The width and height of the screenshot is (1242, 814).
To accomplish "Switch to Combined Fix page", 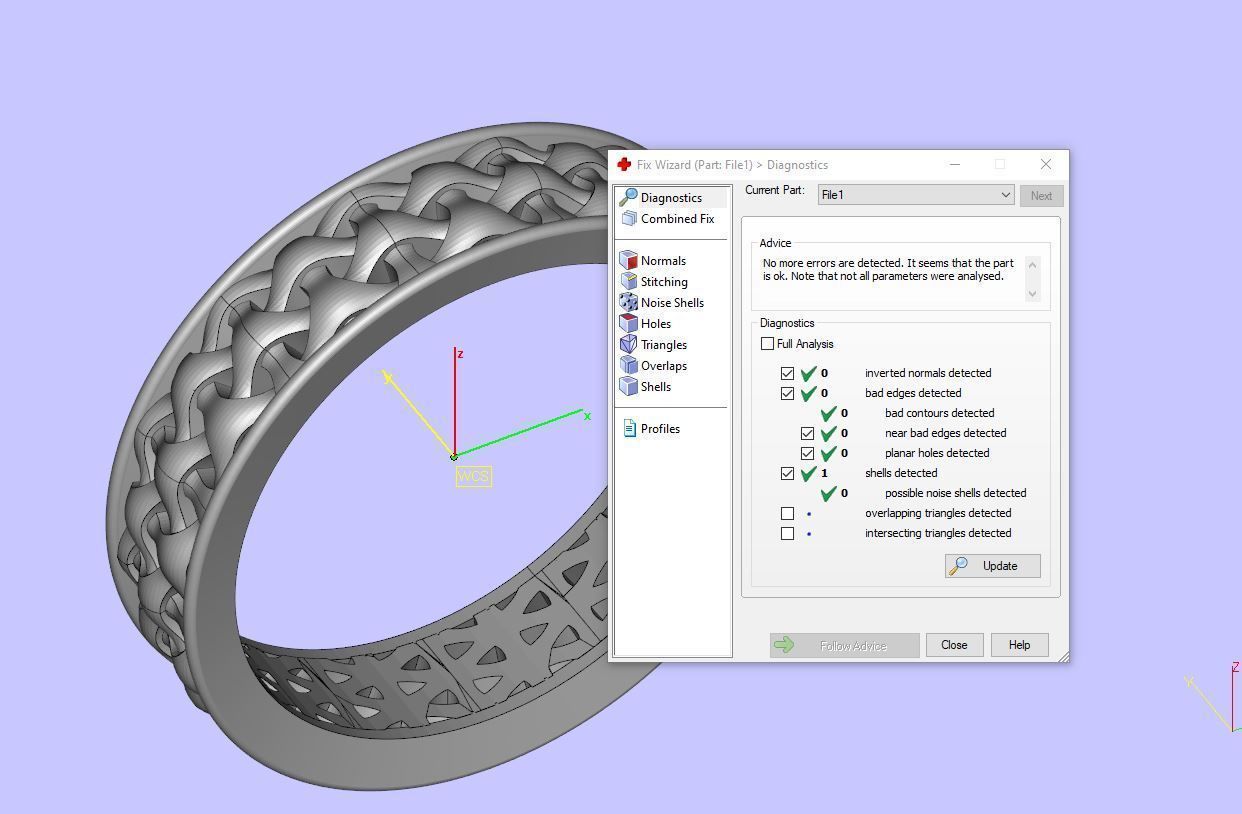I will point(677,219).
